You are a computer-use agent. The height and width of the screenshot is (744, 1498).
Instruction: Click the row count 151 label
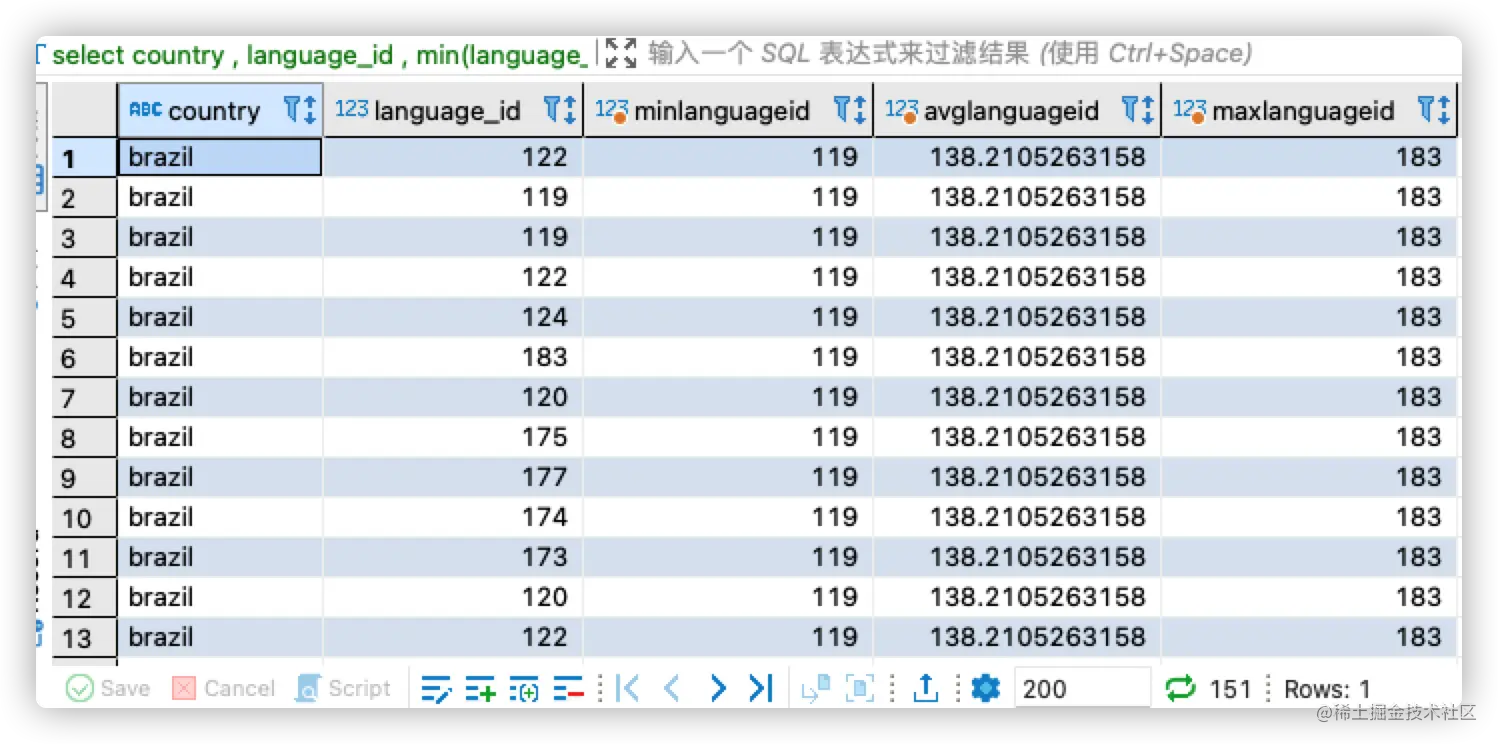pos(1230,689)
